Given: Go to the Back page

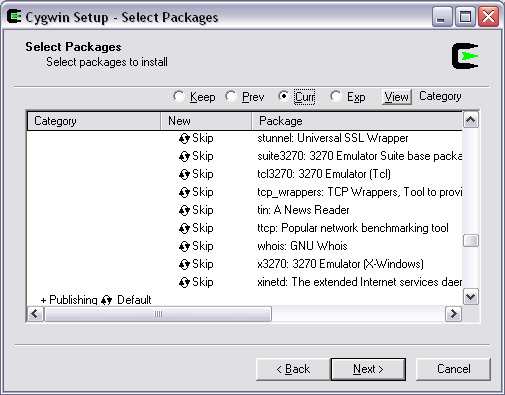Looking at the screenshot, I should 293,369.
